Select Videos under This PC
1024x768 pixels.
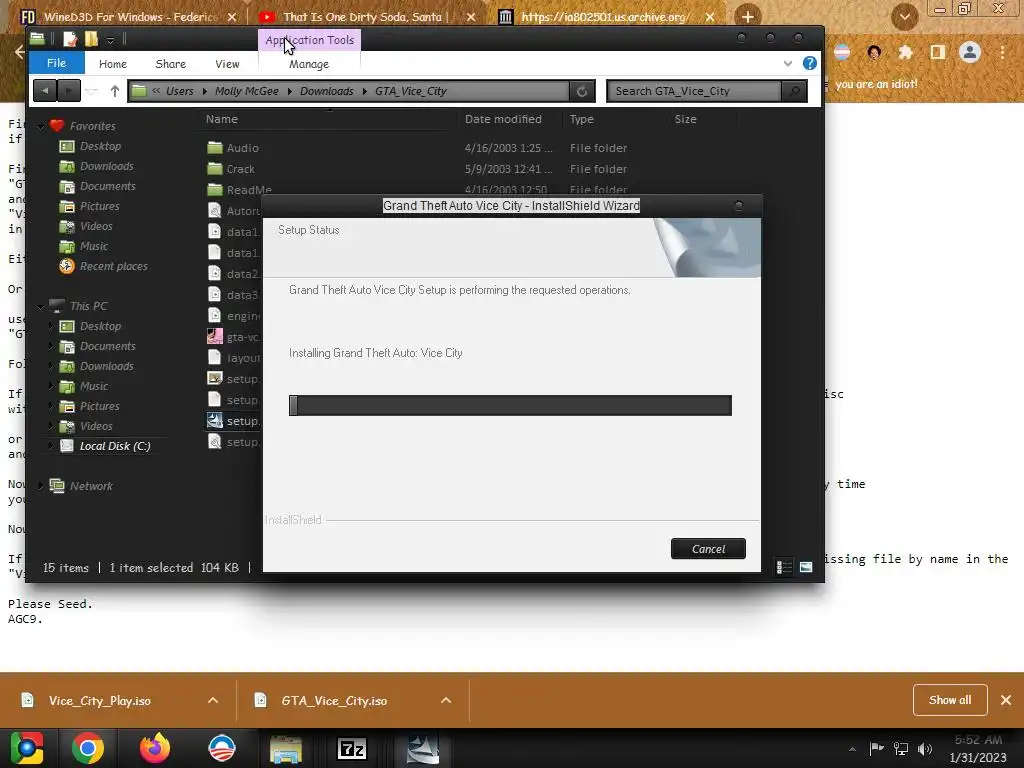tap(96, 426)
